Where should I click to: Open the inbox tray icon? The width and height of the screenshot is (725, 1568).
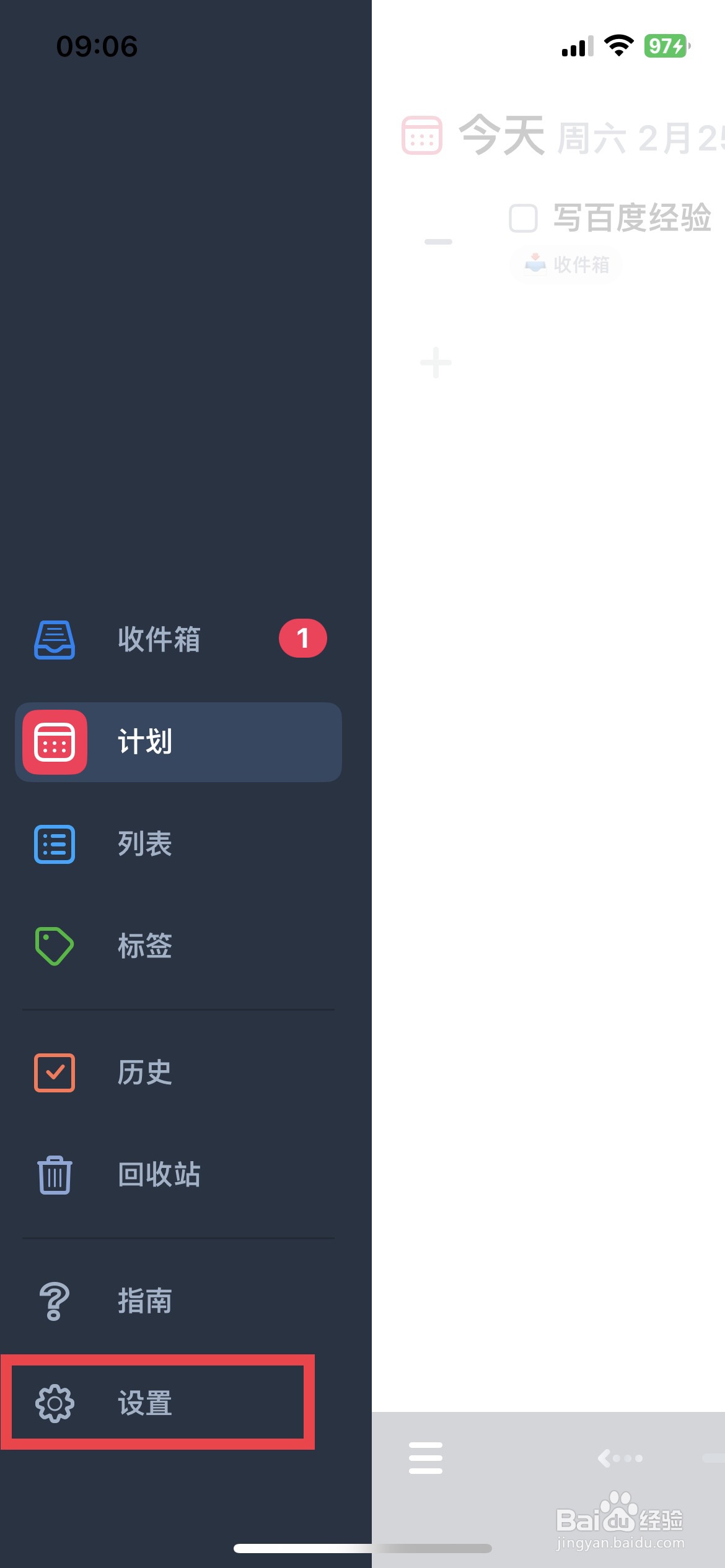[x=55, y=639]
